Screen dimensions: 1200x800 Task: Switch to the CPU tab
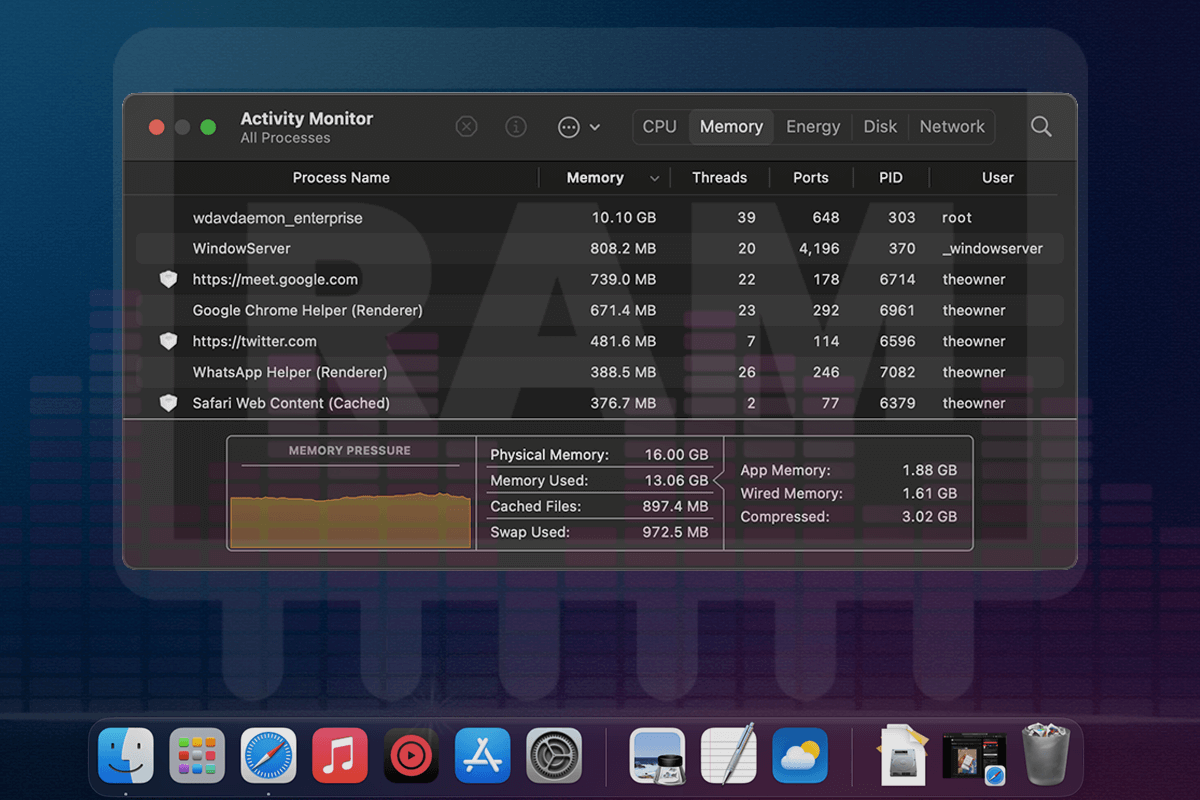pos(659,126)
